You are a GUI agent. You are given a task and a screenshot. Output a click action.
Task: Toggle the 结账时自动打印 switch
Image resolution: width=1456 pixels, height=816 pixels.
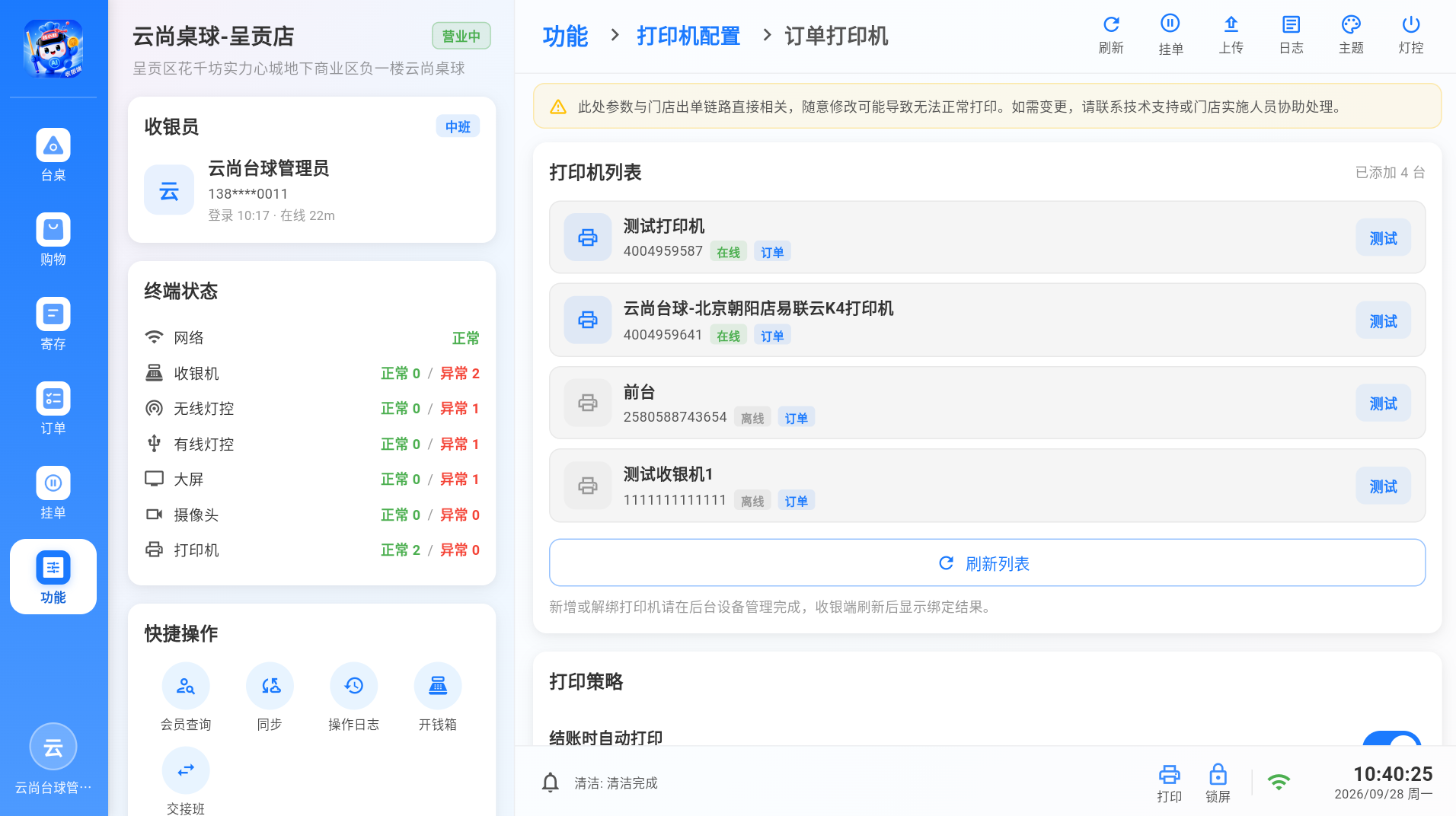pos(1391,738)
